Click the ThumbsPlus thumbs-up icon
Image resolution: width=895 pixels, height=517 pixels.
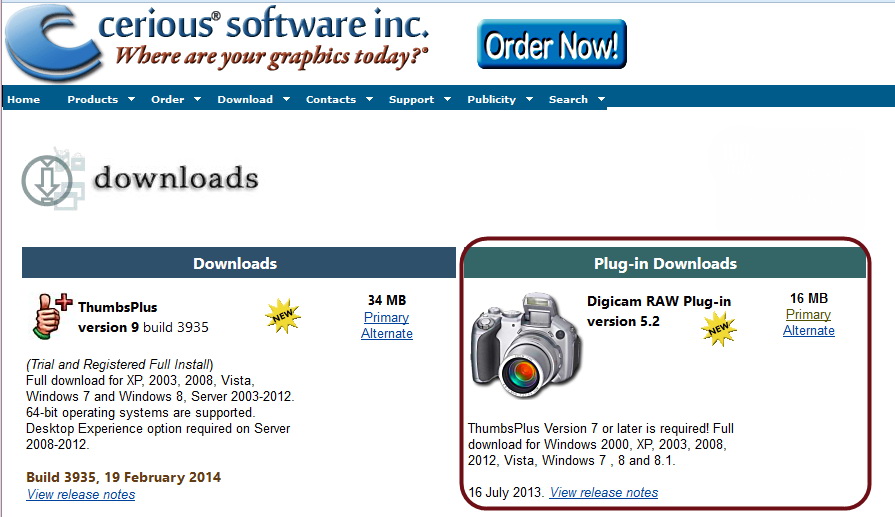pos(52,317)
